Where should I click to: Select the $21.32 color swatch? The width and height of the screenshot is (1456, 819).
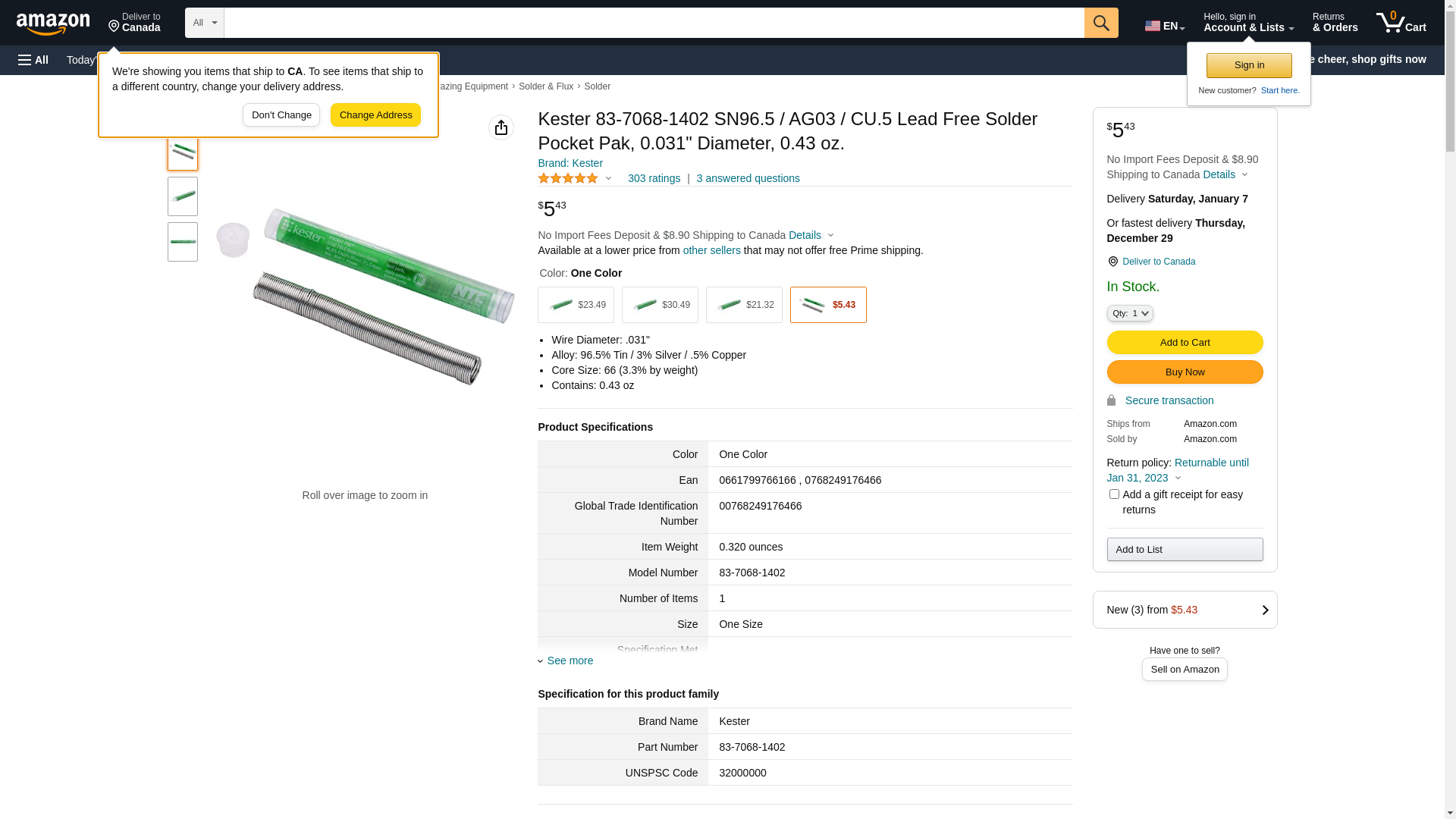pyautogui.click(x=744, y=305)
